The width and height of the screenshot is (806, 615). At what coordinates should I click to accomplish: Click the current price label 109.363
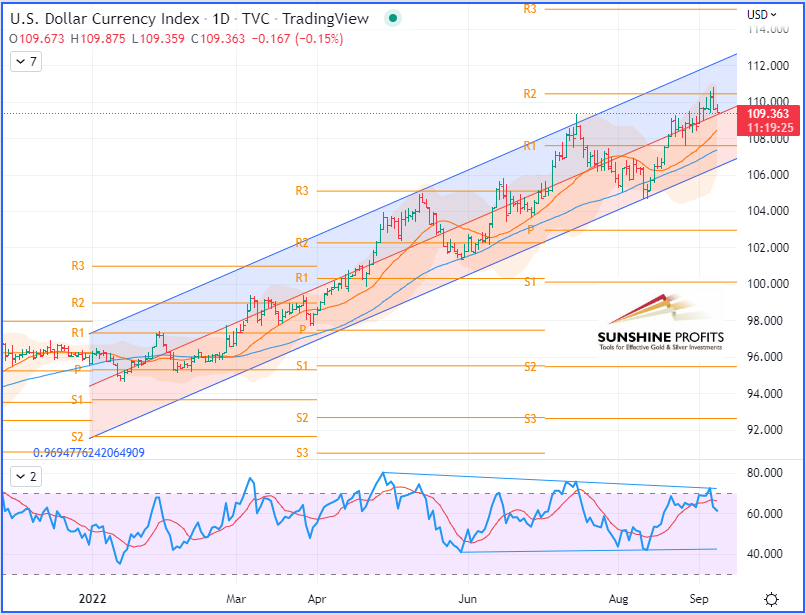coord(767,114)
